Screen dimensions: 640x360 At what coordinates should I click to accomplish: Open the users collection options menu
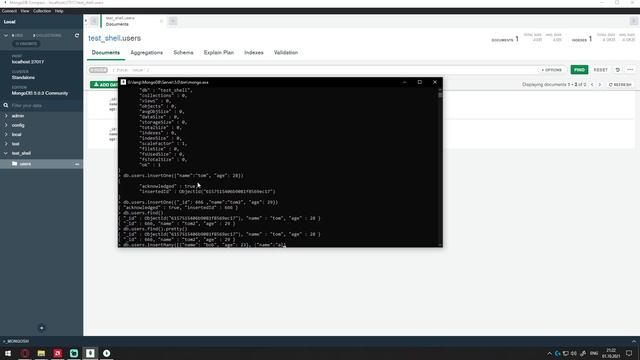(77, 164)
